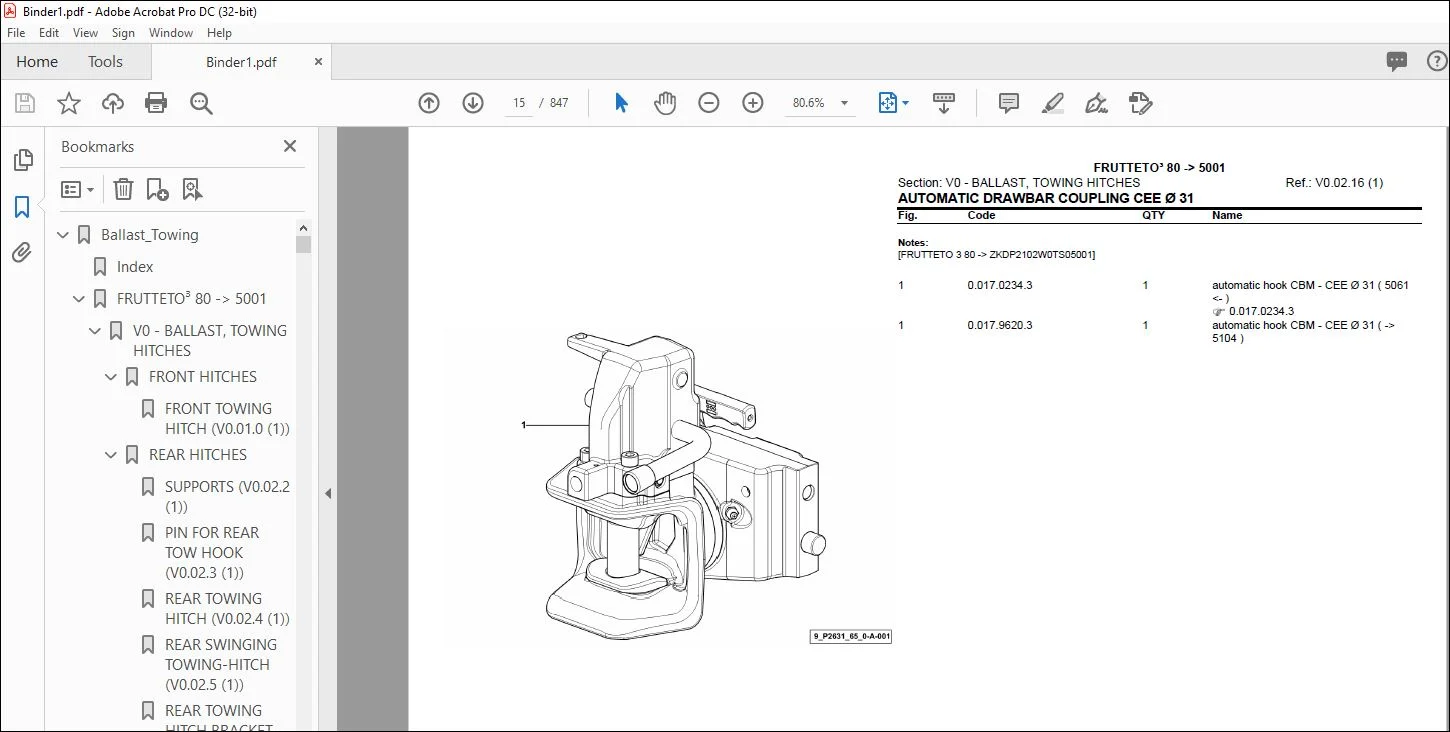
Task: Open the Sign document pen tool
Action: 1096,103
